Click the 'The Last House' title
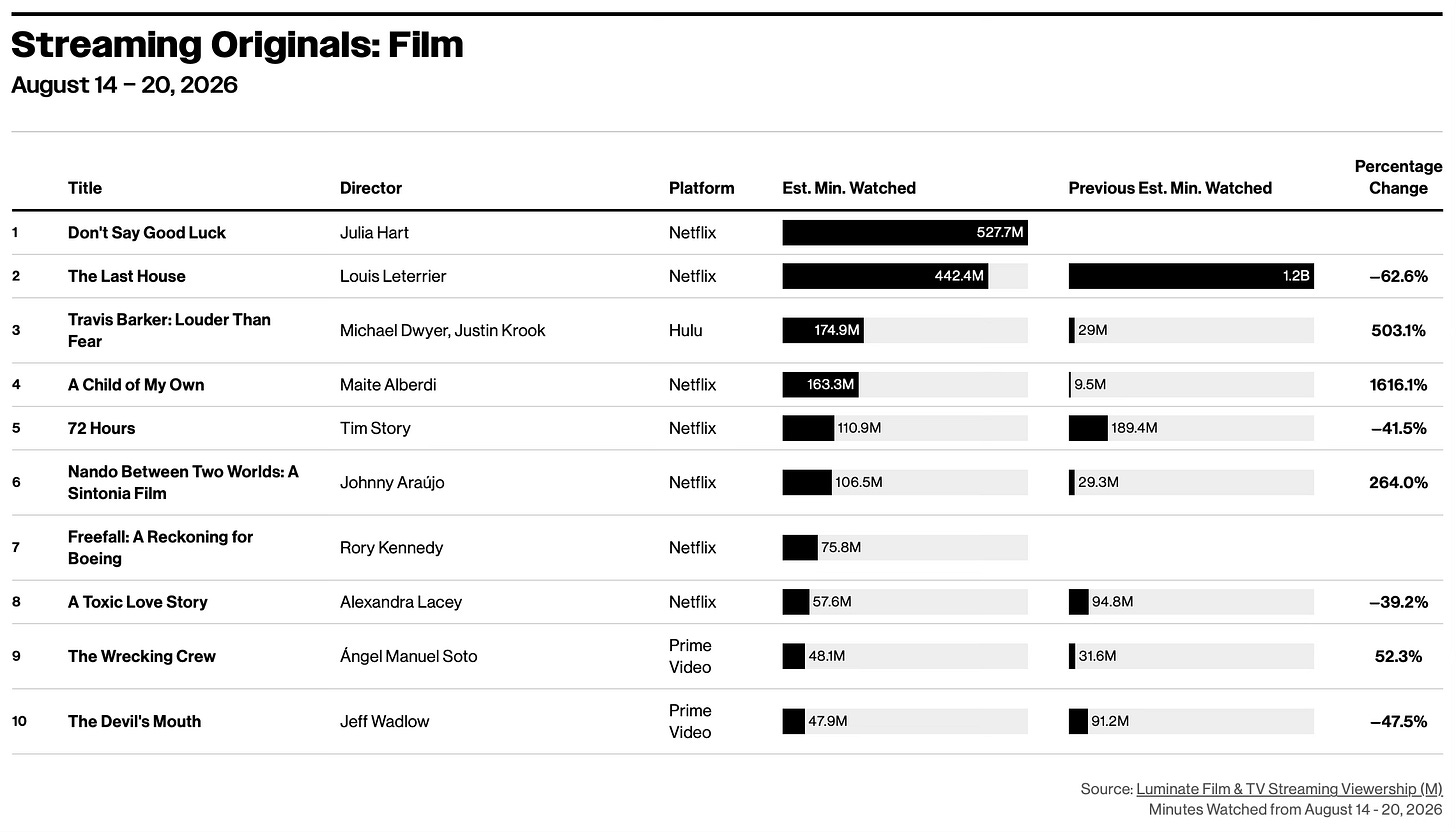Viewport: 1456px width, 832px height. [x=127, y=277]
